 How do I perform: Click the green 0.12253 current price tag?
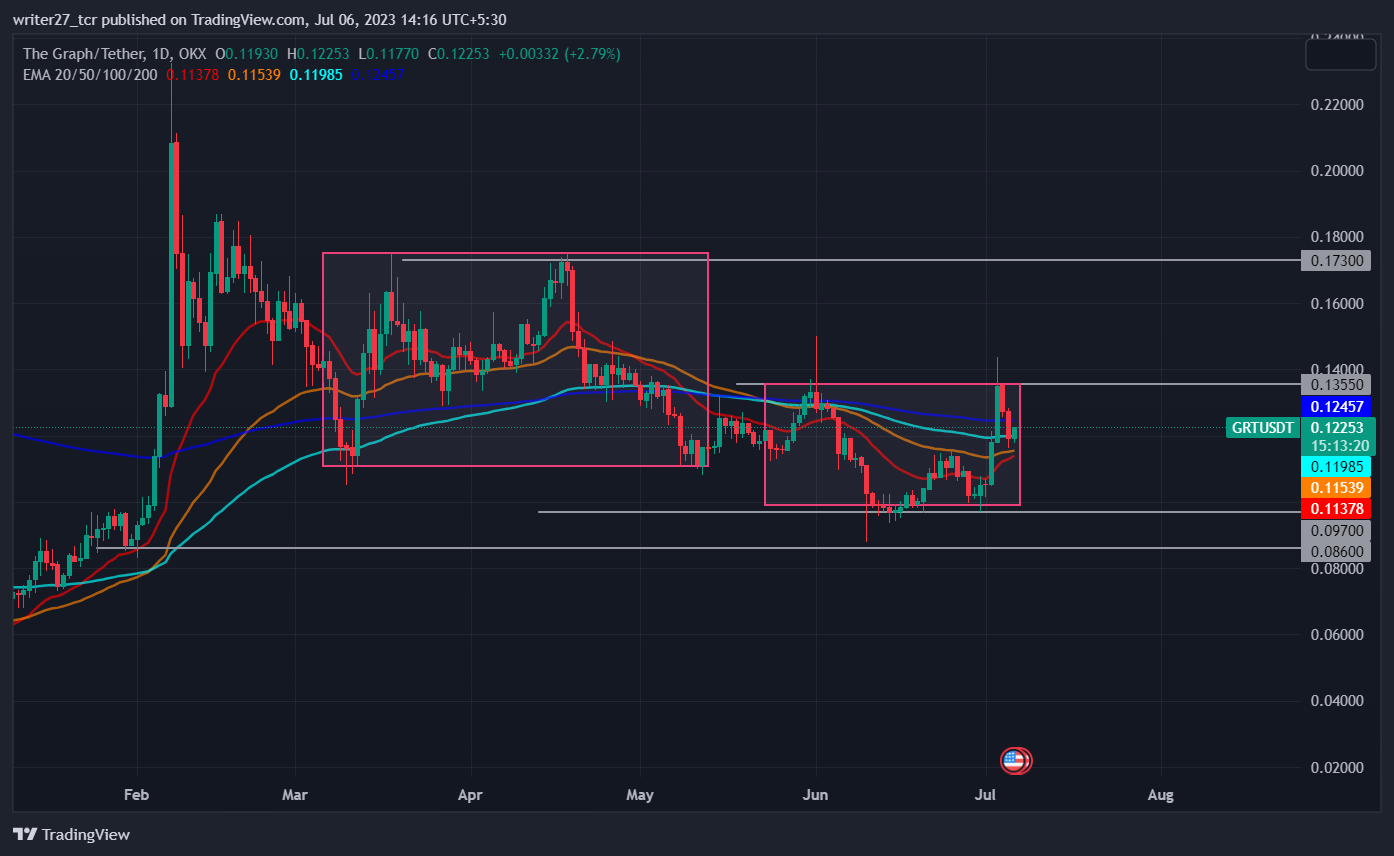pos(1340,427)
